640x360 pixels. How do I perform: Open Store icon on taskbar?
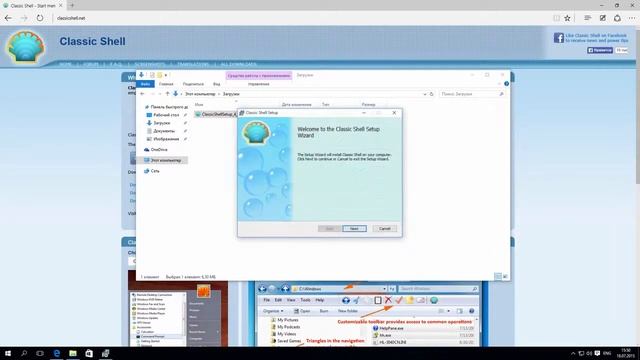[x=89, y=353]
